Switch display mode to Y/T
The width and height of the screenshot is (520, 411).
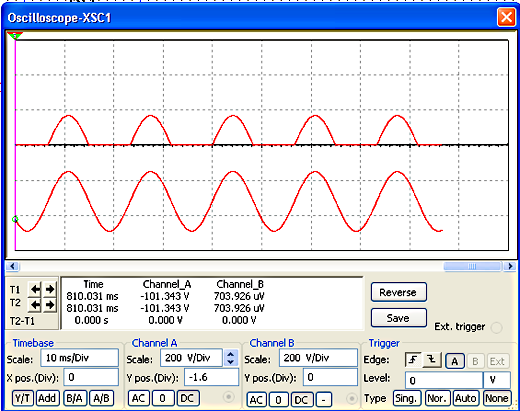(x=23, y=398)
